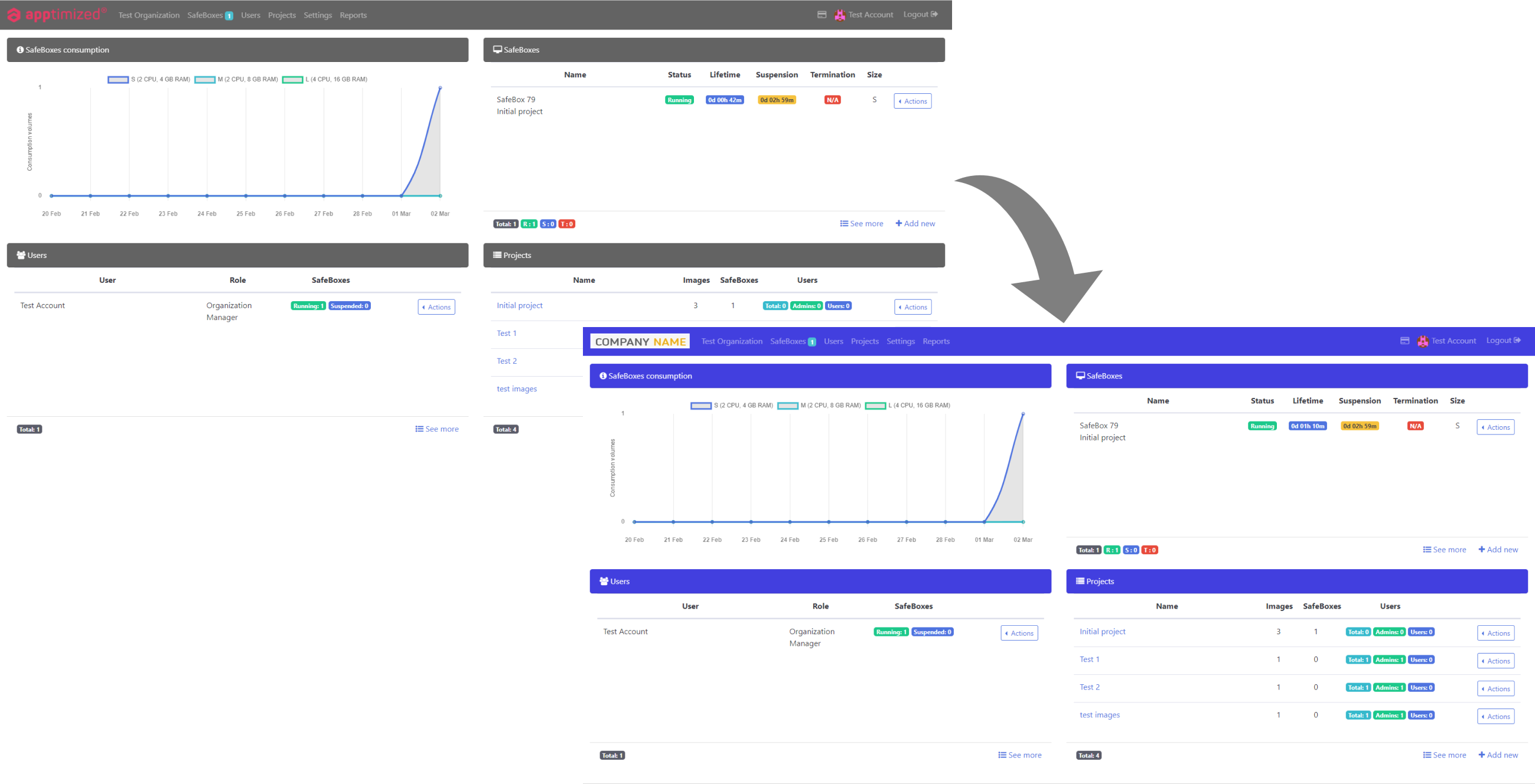Image resolution: width=1535 pixels, height=784 pixels.
Task: Click Test Account avatar in blue header
Action: coord(1422,341)
